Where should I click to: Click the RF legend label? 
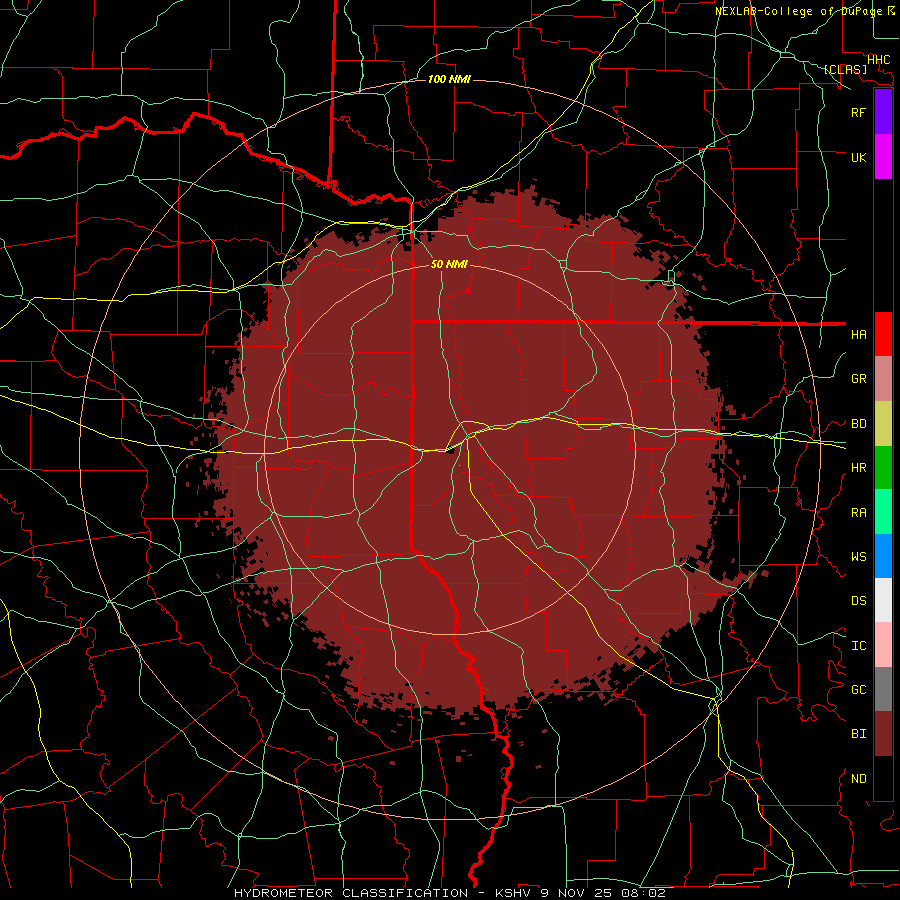(x=859, y=112)
